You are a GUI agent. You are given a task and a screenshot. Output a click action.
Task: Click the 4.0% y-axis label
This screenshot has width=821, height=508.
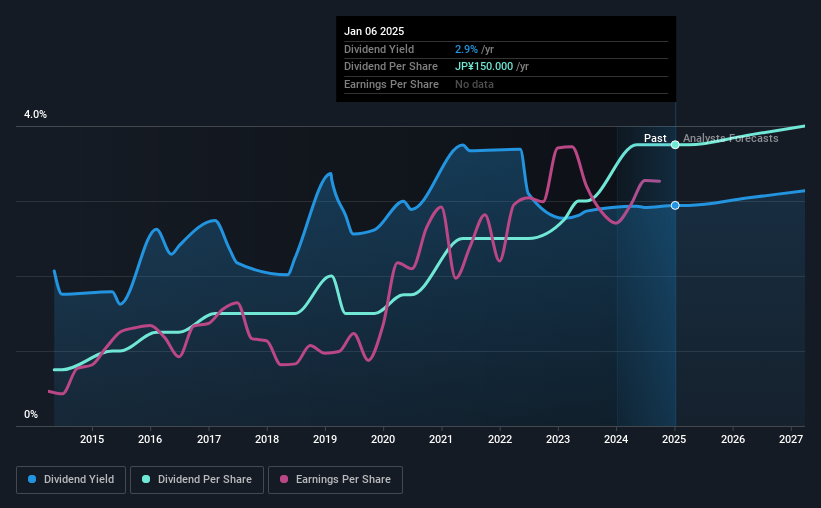tap(35, 114)
